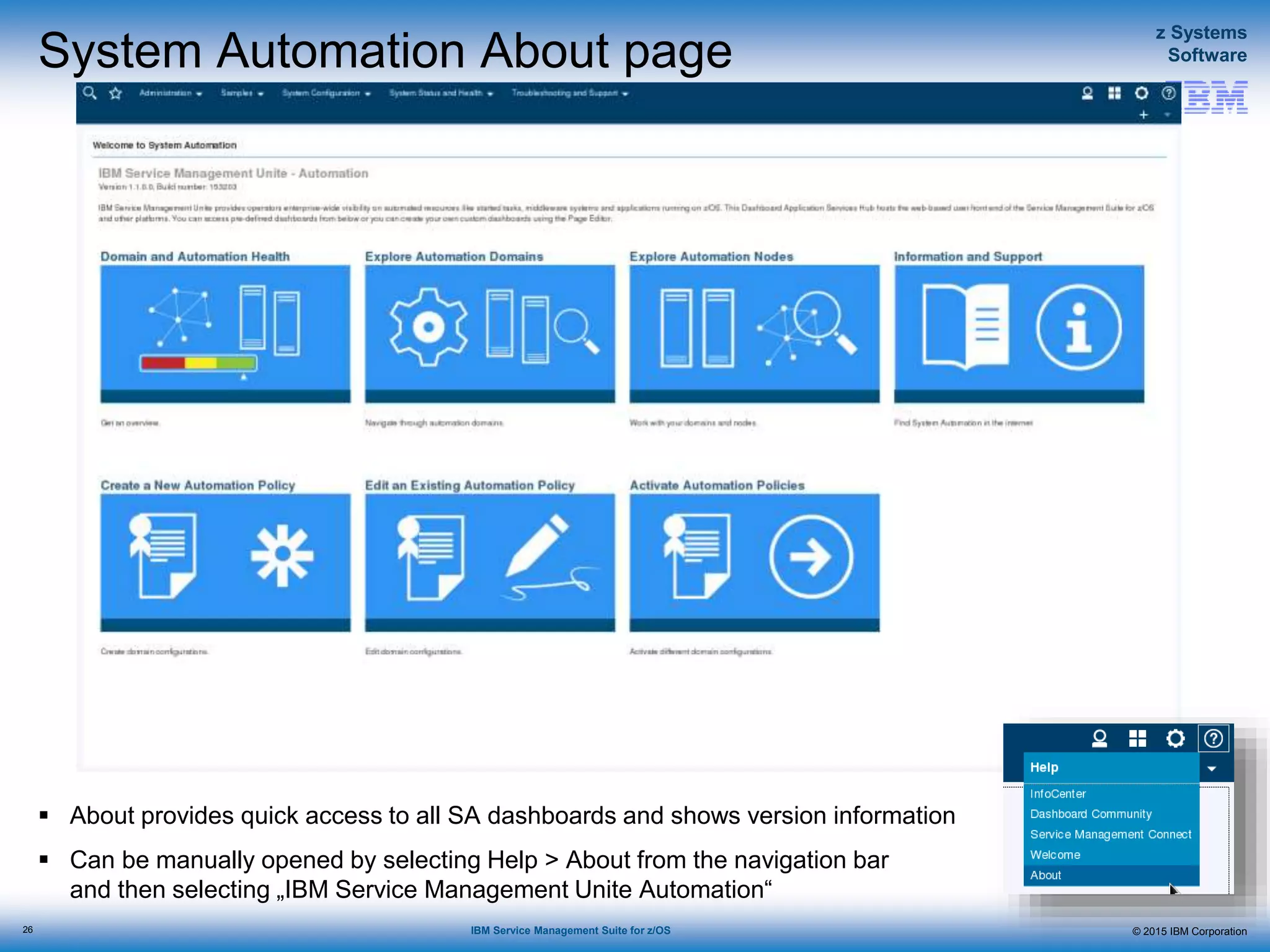The width and height of the screenshot is (1270, 952).
Task: Click the help question mark in top navigation bar
Action: 1168,93
